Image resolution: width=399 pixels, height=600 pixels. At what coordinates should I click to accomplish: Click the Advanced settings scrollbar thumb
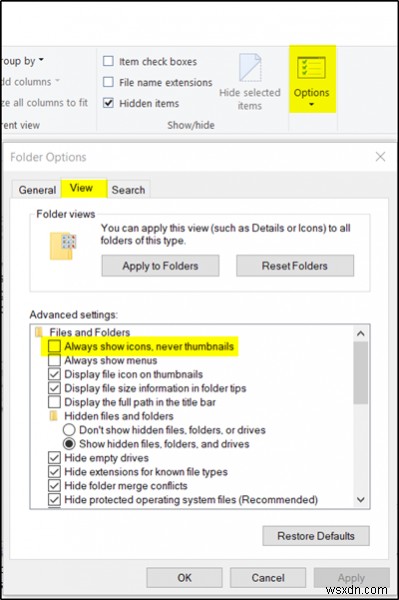coord(360,373)
